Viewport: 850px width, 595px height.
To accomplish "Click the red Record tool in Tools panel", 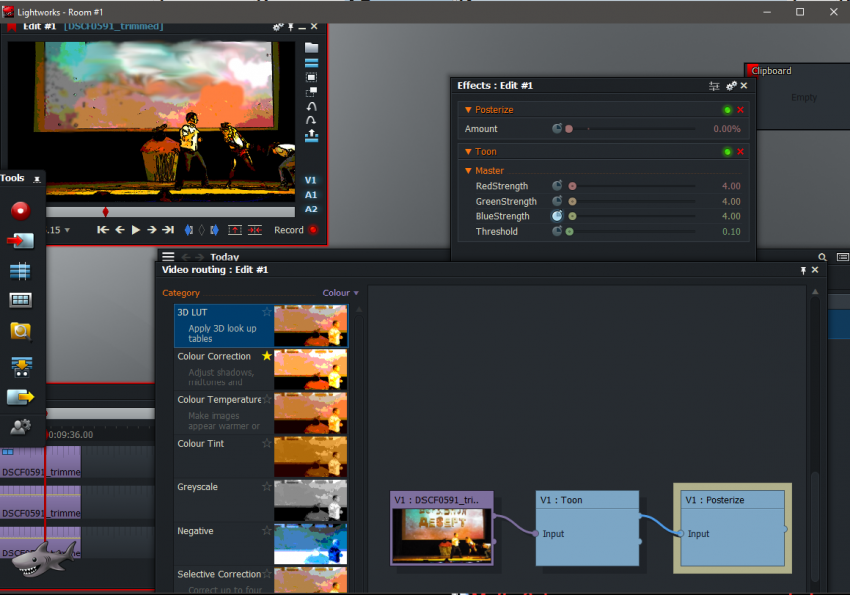I will (x=21, y=210).
